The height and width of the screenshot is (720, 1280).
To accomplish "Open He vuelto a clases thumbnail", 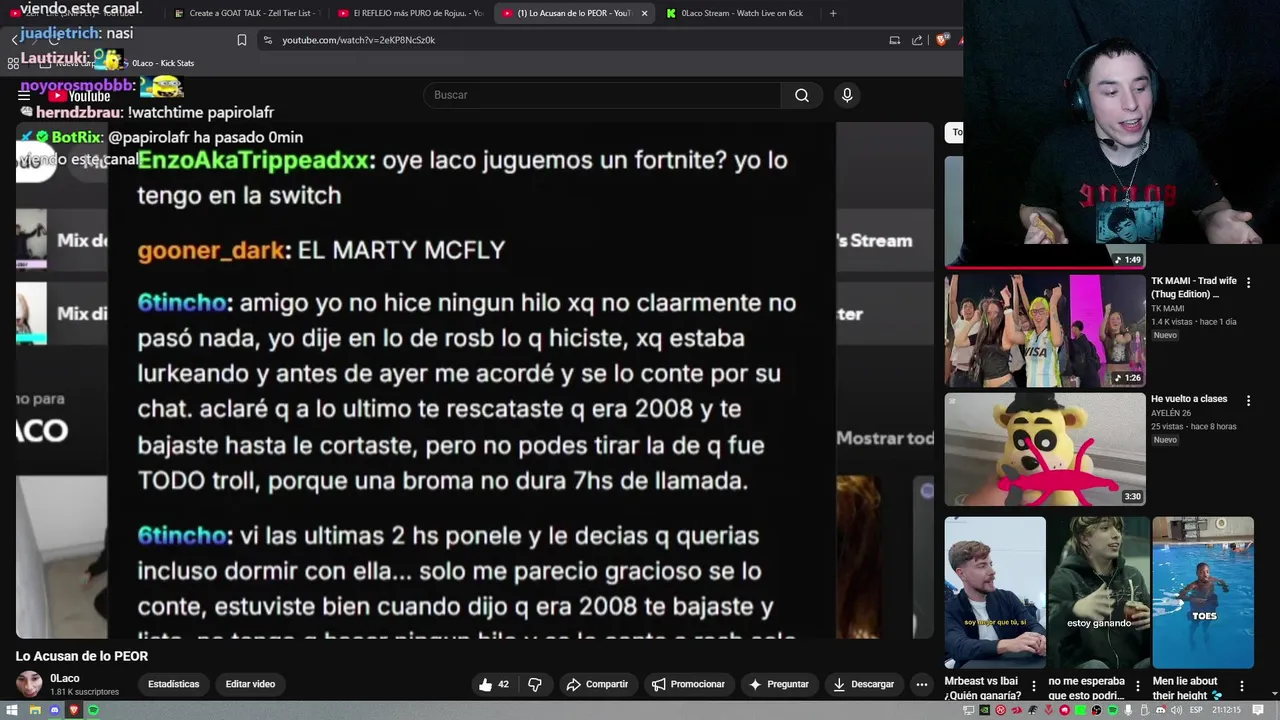I will click(1045, 449).
